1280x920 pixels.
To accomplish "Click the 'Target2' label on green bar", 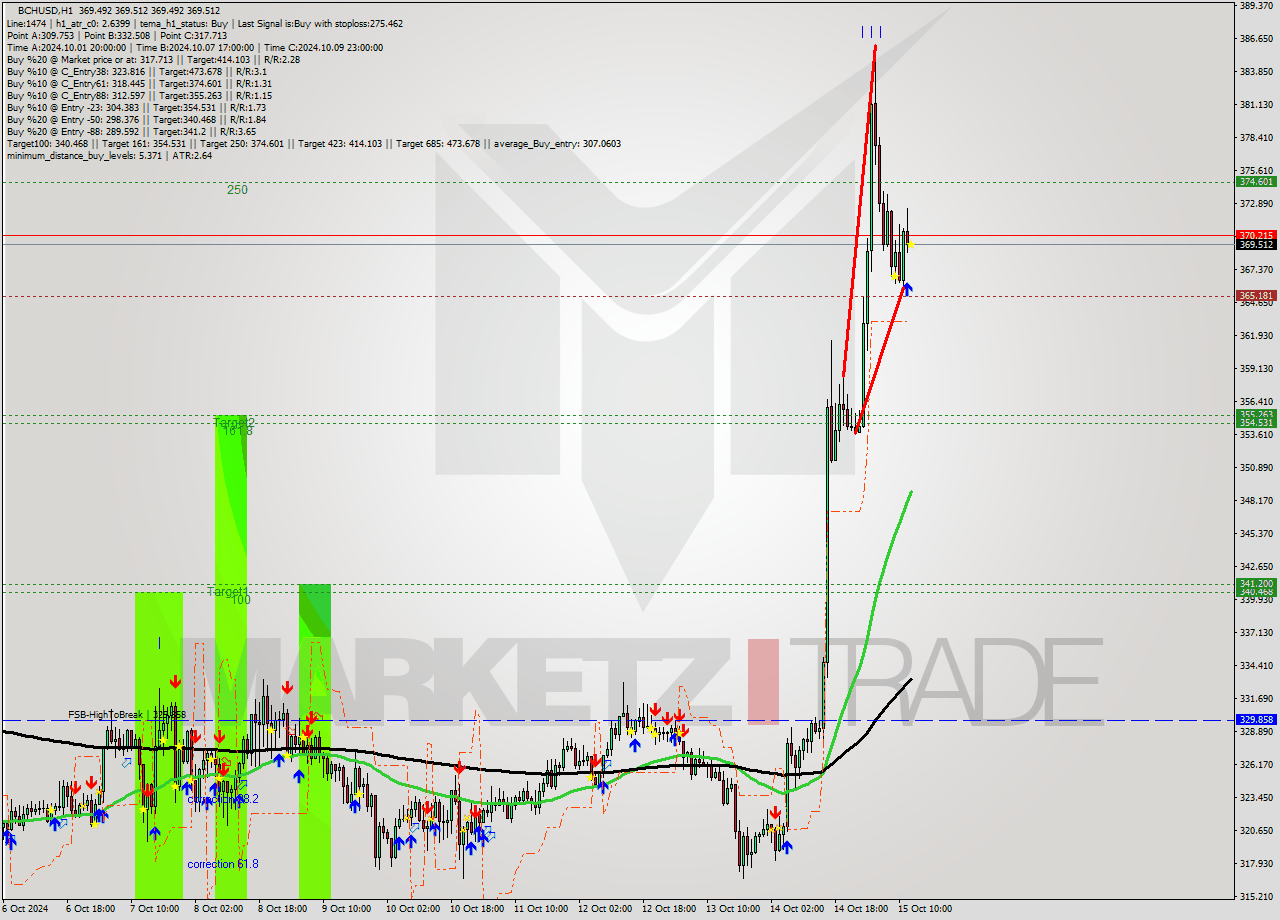I will pos(234,423).
